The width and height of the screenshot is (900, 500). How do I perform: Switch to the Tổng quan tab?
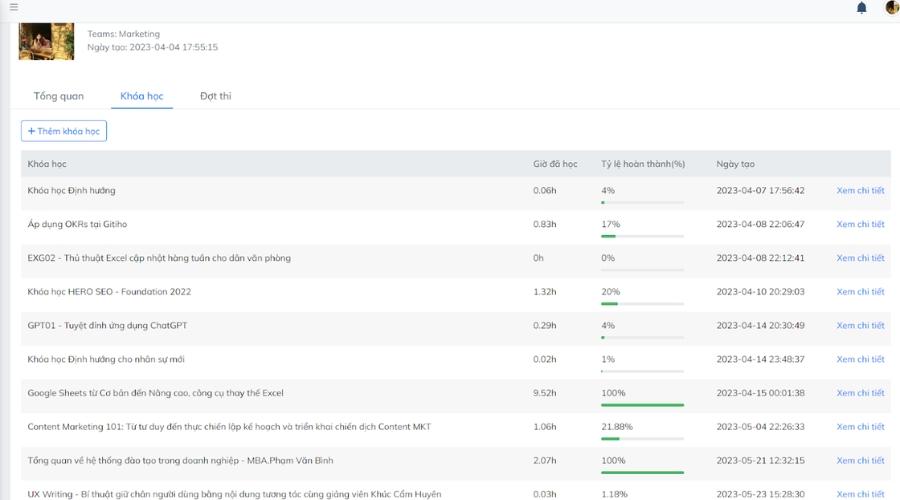tap(59, 96)
